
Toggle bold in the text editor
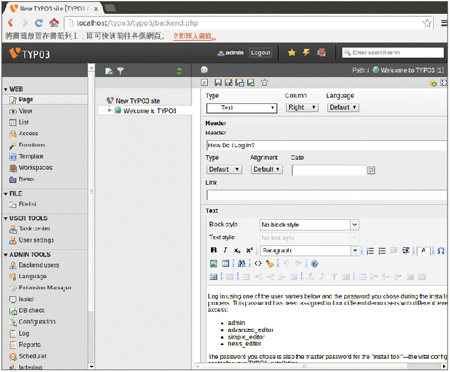(x=214, y=250)
